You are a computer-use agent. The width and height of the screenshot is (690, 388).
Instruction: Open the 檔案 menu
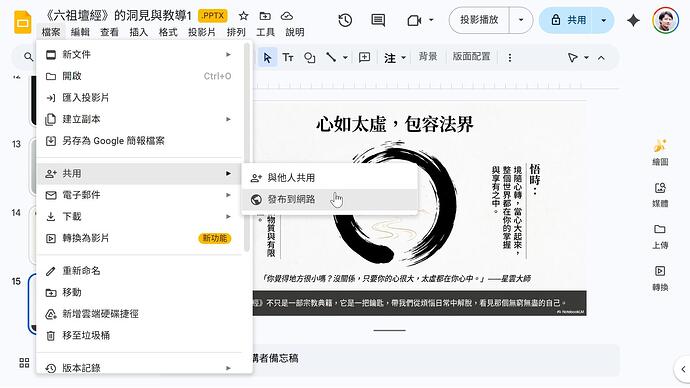51,32
